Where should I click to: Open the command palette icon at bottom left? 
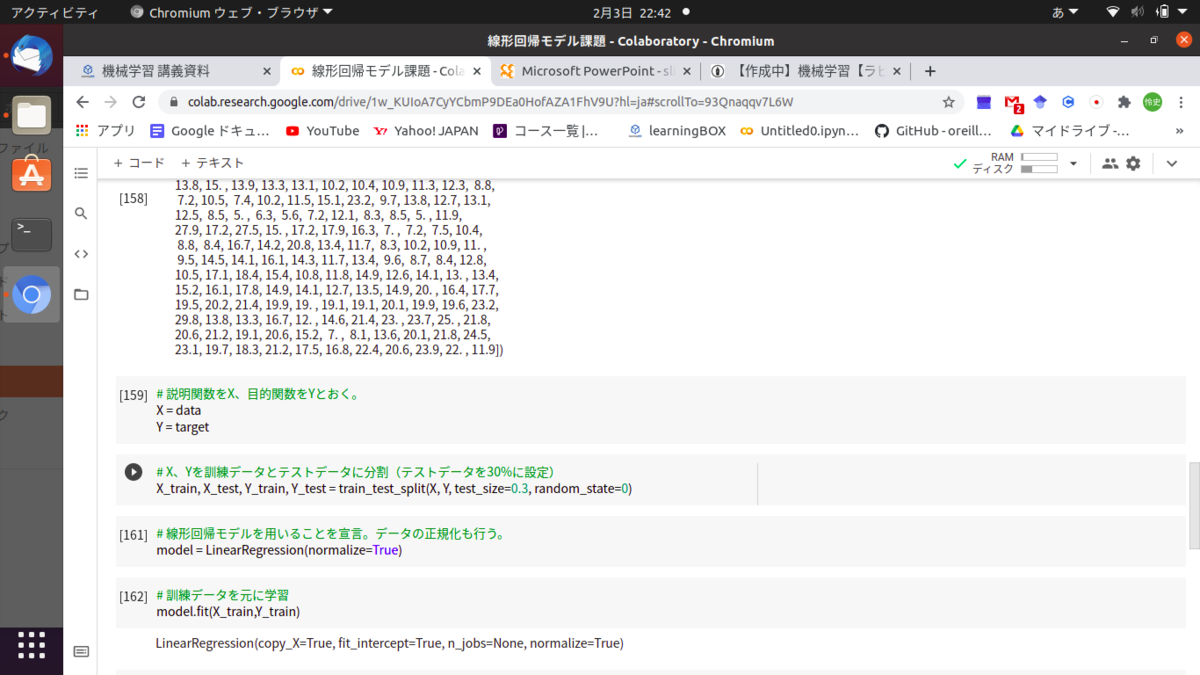tap(81, 652)
